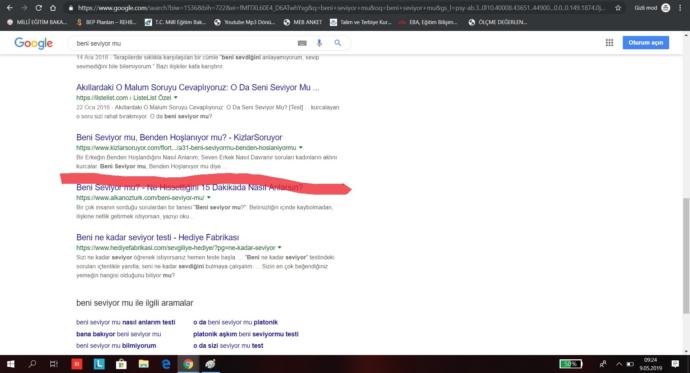The height and width of the screenshot is (373, 690).
Task: Open the MİLLİ EĞİTİM BAKA... bookmark
Action: (37, 22)
